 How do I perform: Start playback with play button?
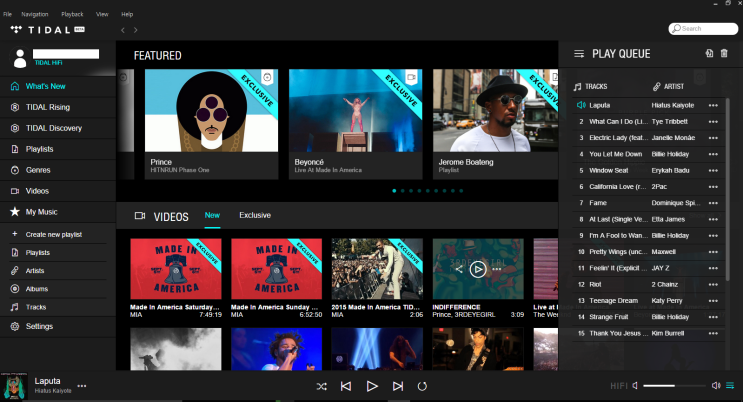pos(372,386)
